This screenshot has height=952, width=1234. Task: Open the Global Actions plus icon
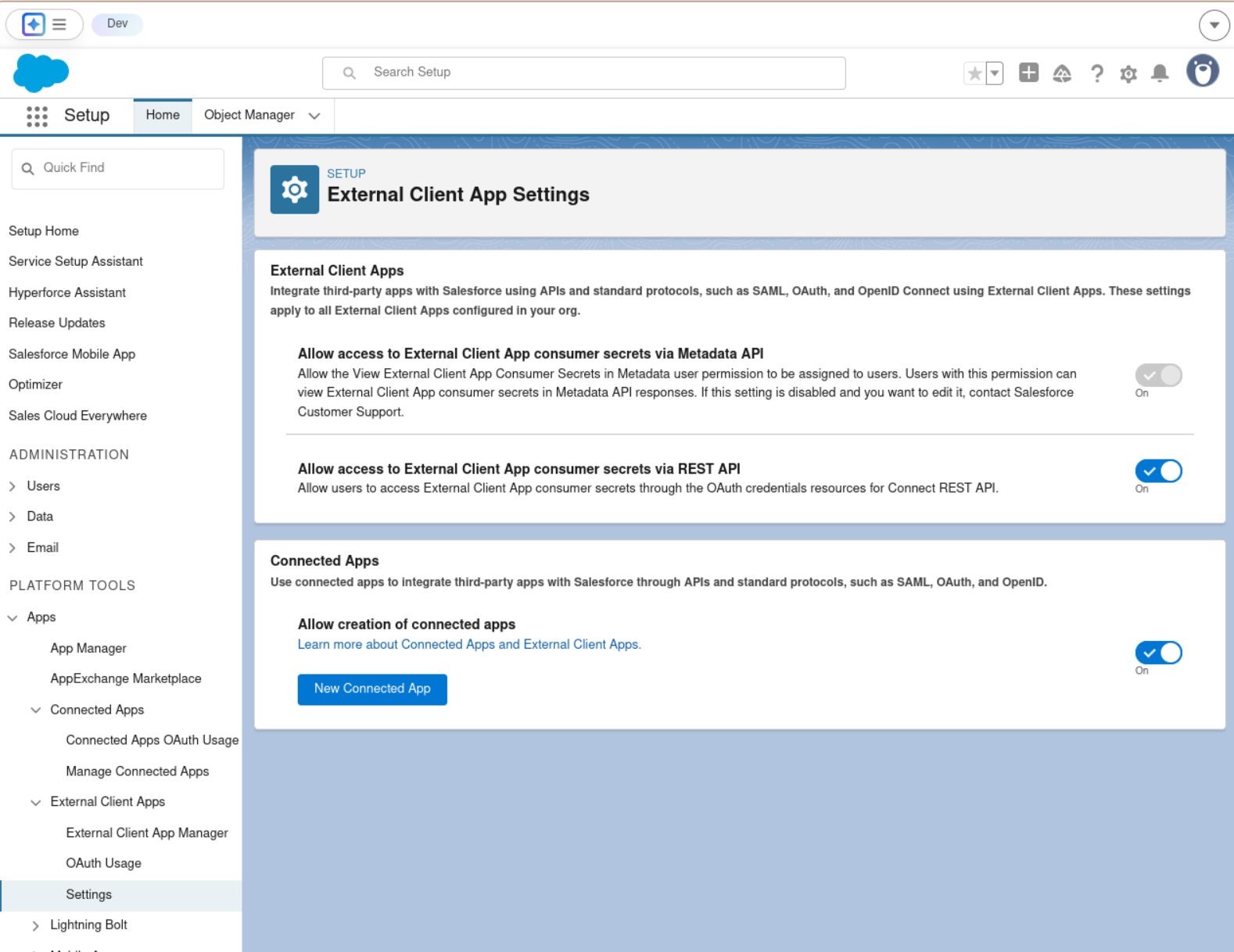1028,73
